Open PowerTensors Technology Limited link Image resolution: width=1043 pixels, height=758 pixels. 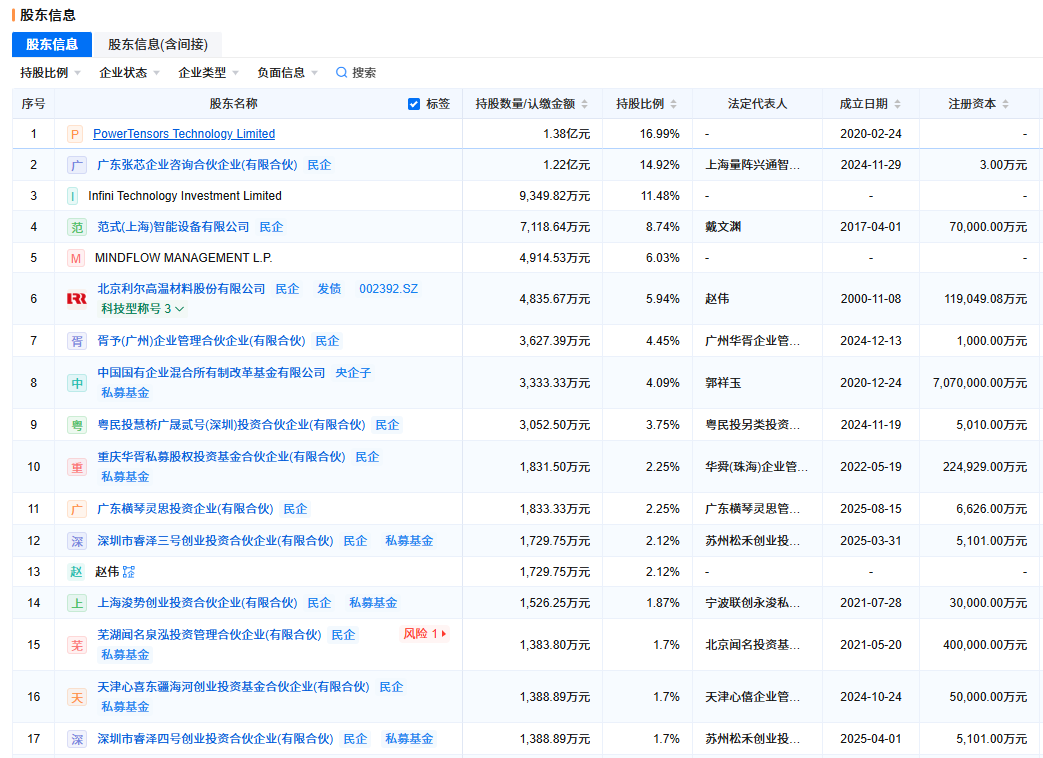pyautogui.click(x=184, y=134)
